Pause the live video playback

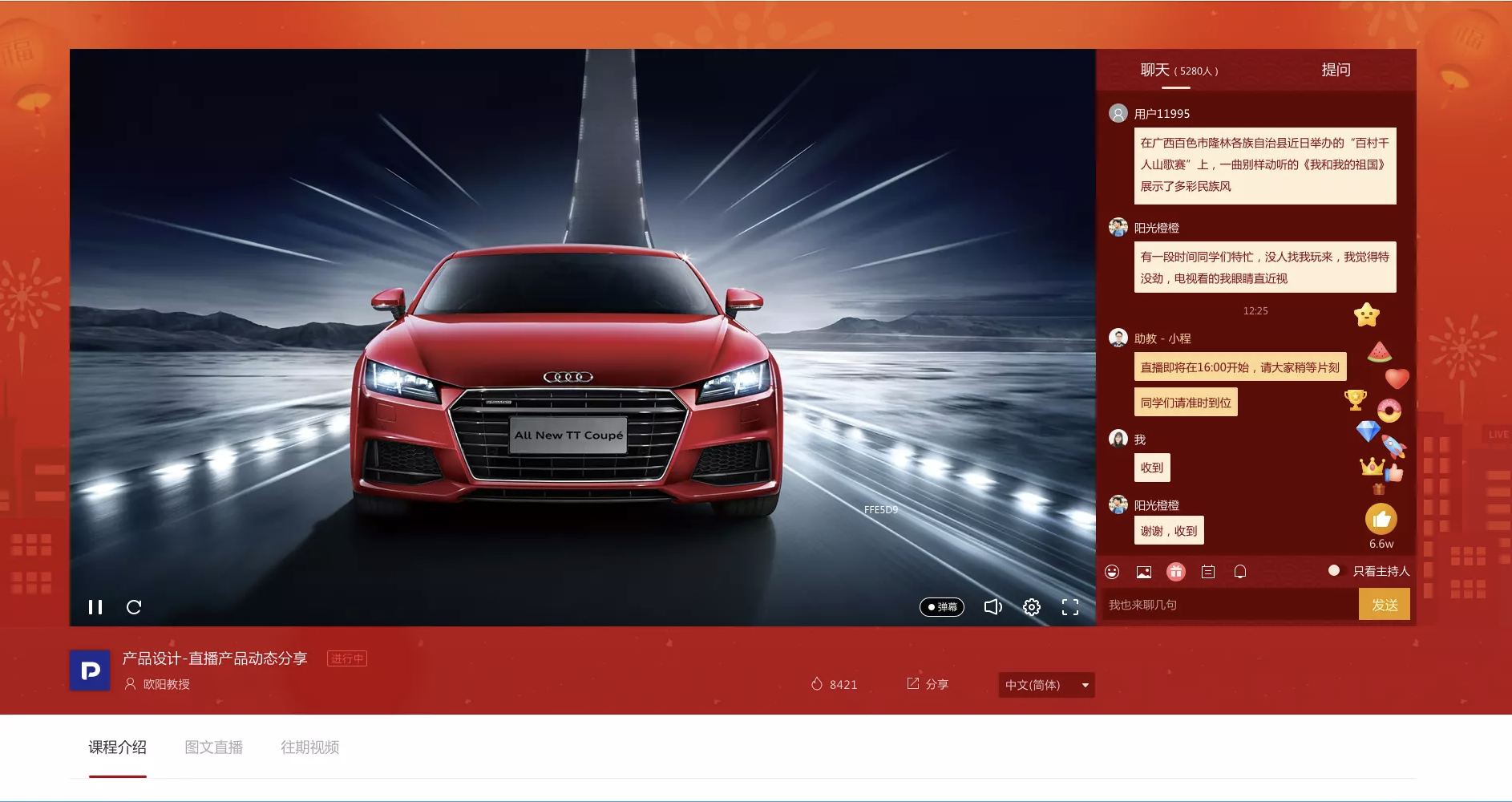coord(95,607)
